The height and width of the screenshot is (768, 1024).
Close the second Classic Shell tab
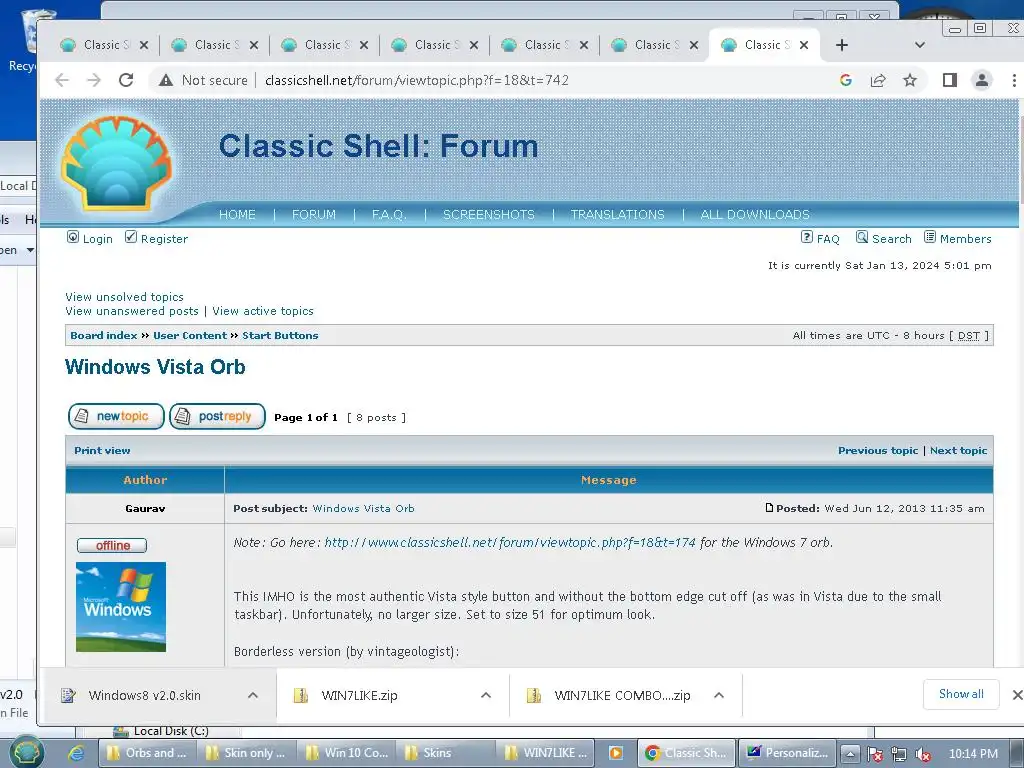tap(254, 45)
